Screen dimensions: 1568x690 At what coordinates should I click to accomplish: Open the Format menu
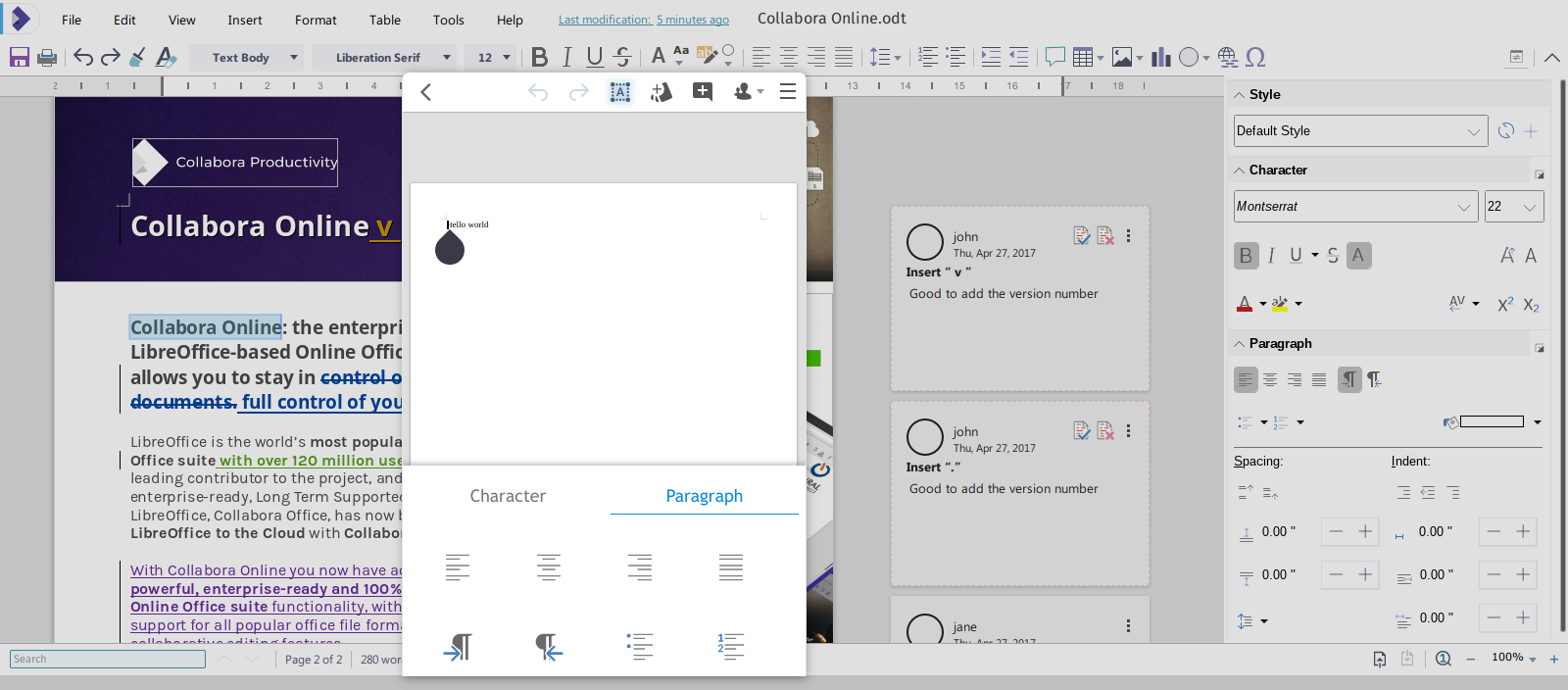pyautogui.click(x=316, y=20)
